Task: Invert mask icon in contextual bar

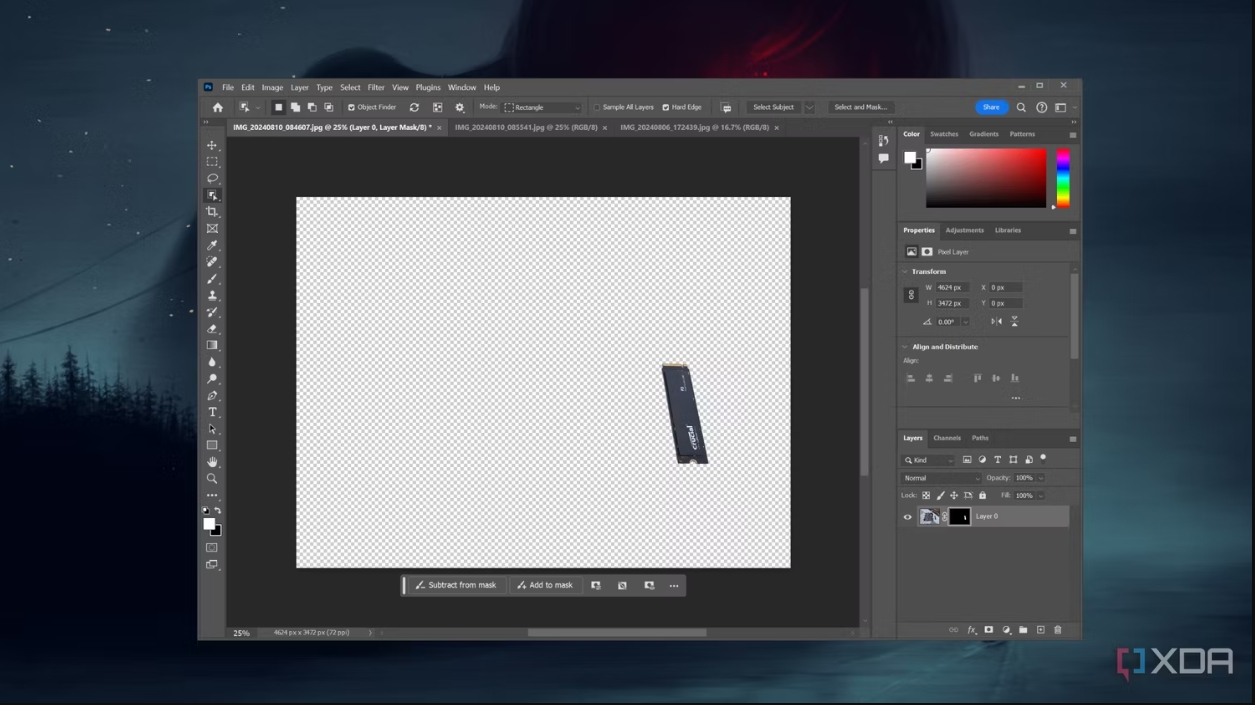Action: [622, 585]
